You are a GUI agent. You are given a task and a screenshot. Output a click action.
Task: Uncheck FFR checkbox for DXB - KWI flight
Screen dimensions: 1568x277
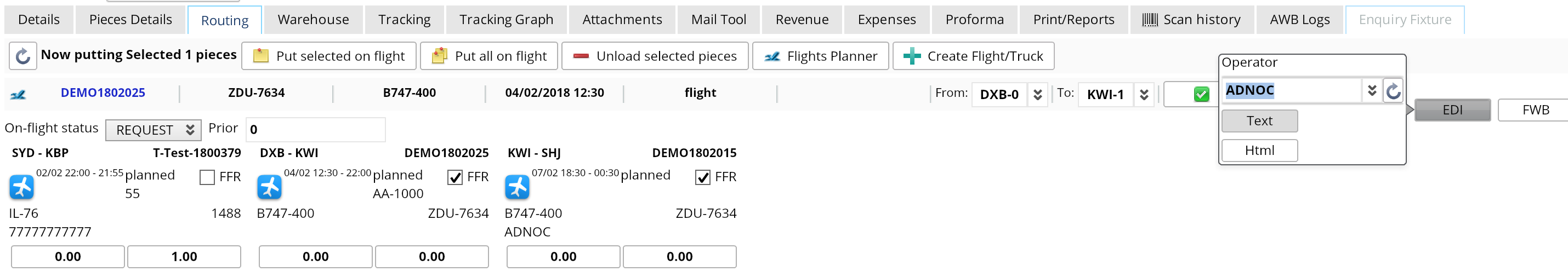point(455,177)
